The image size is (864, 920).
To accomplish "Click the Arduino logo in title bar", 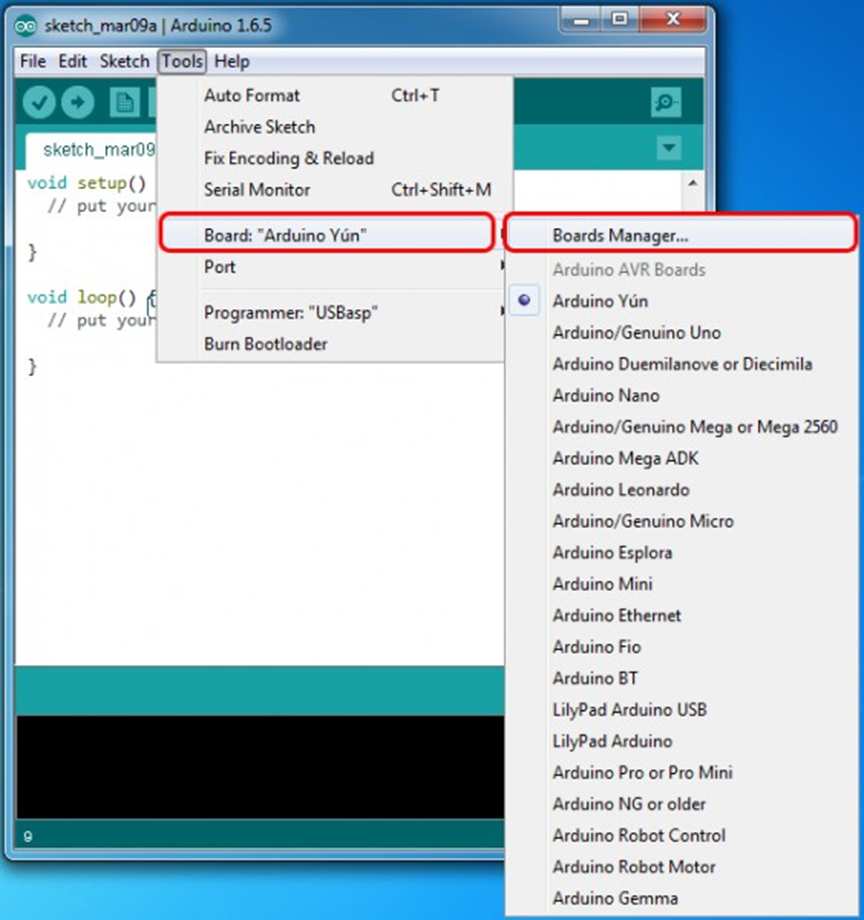I will (26, 25).
